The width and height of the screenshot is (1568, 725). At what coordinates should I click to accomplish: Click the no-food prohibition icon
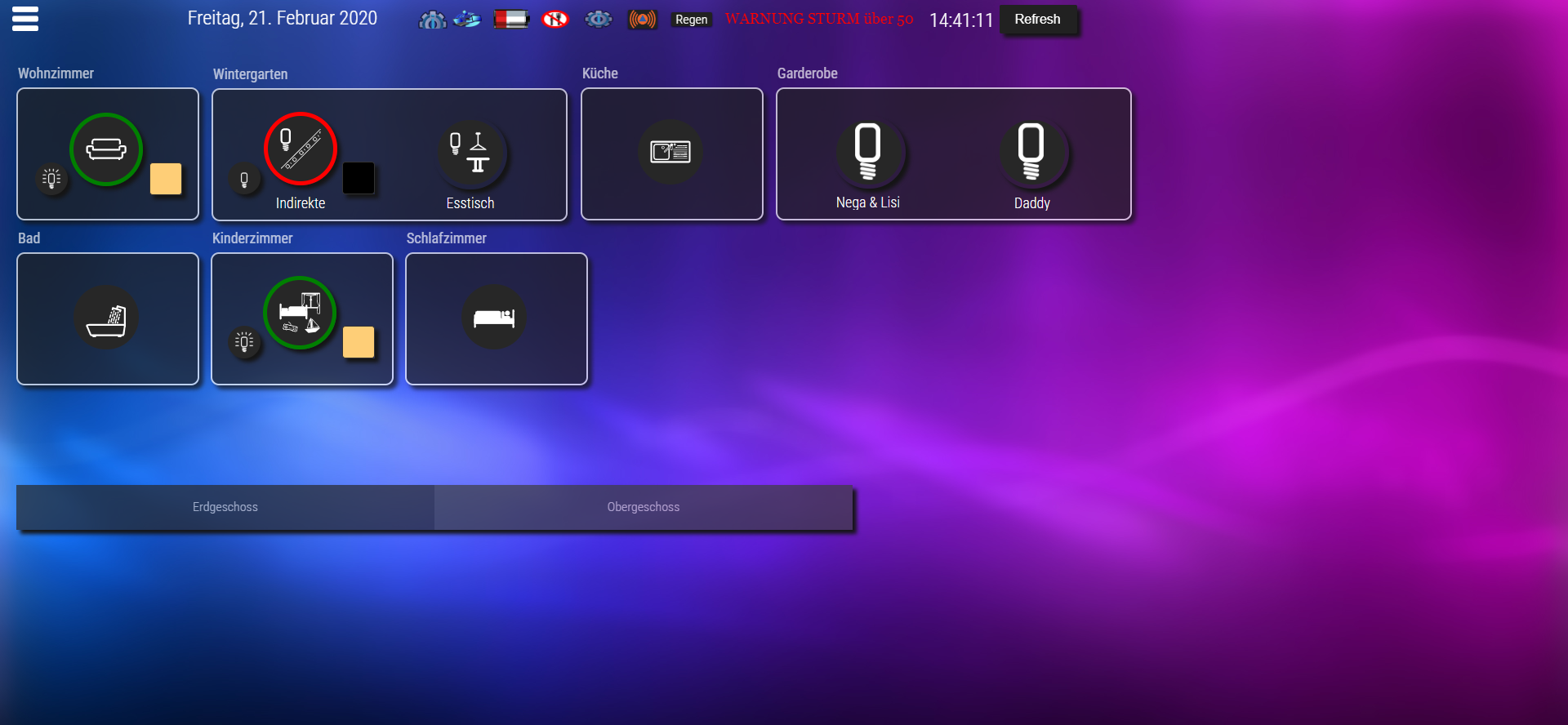tap(555, 19)
